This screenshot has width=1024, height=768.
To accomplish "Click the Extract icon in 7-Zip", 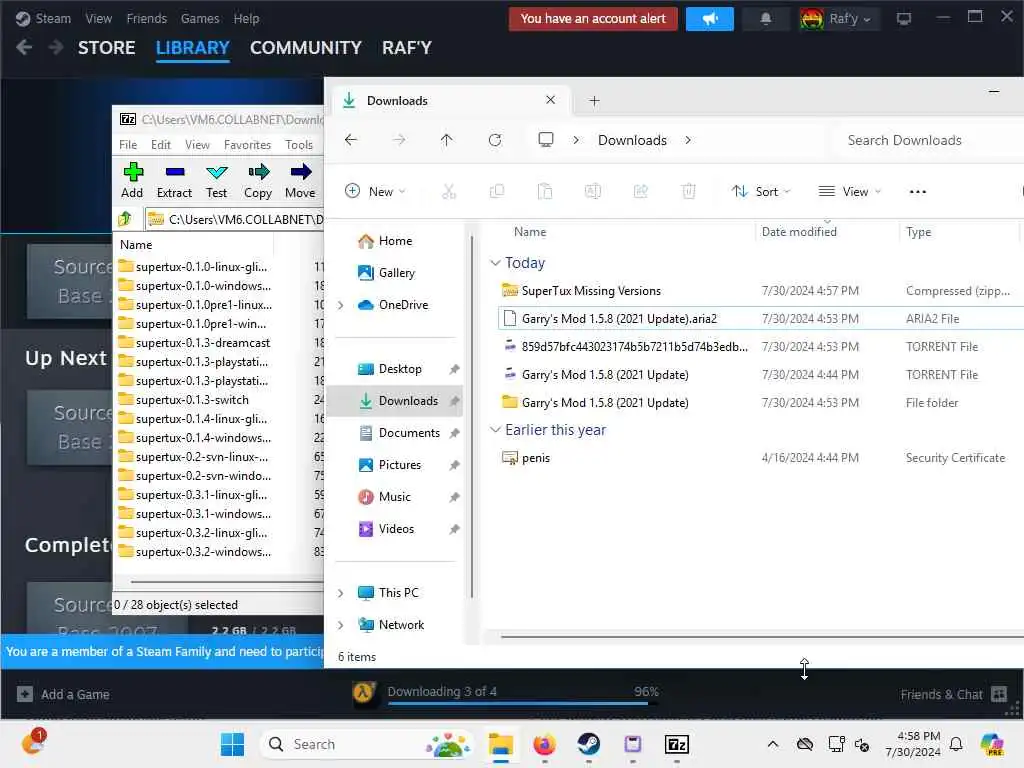I will pos(174,180).
